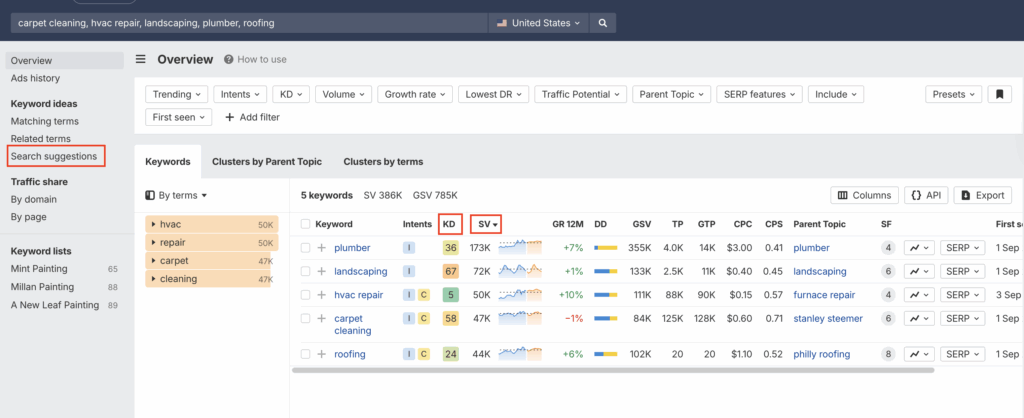Click the Export button

click(x=982, y=195)
